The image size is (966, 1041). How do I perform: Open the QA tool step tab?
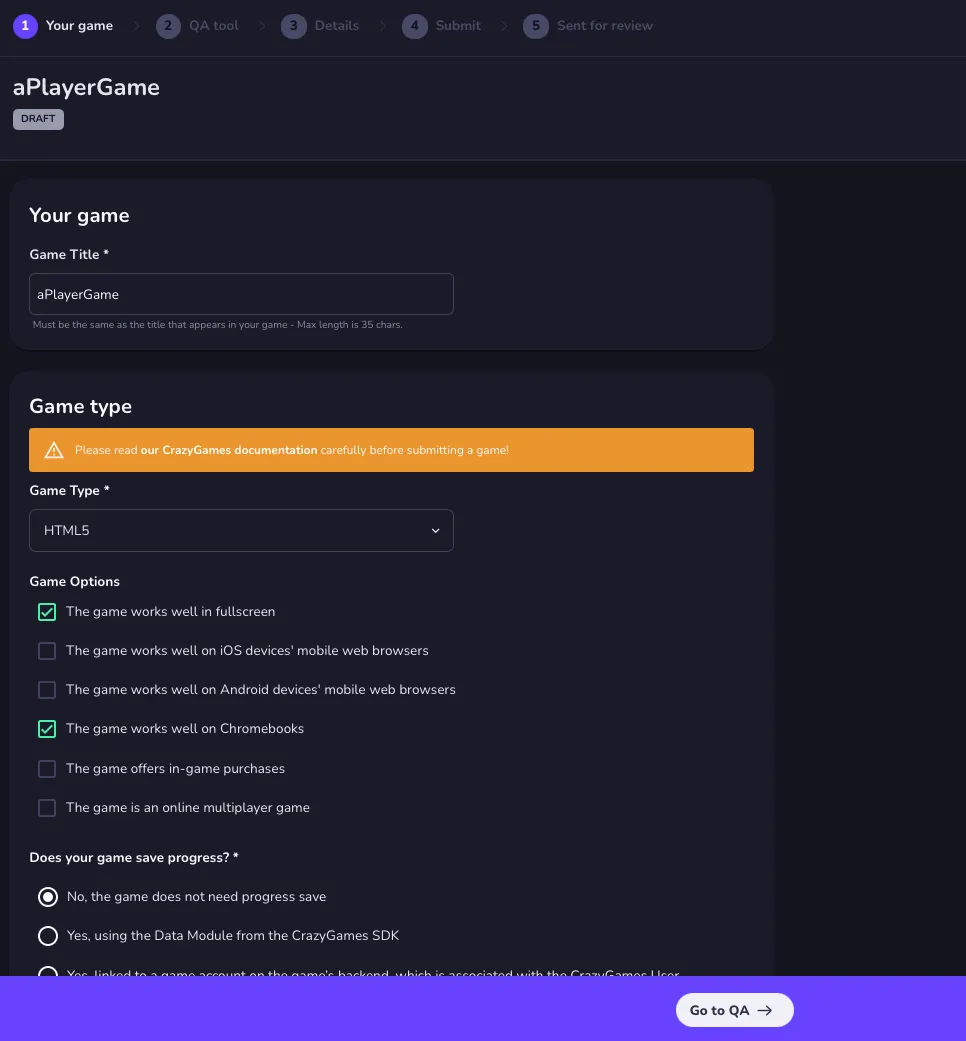coord(197,26)
